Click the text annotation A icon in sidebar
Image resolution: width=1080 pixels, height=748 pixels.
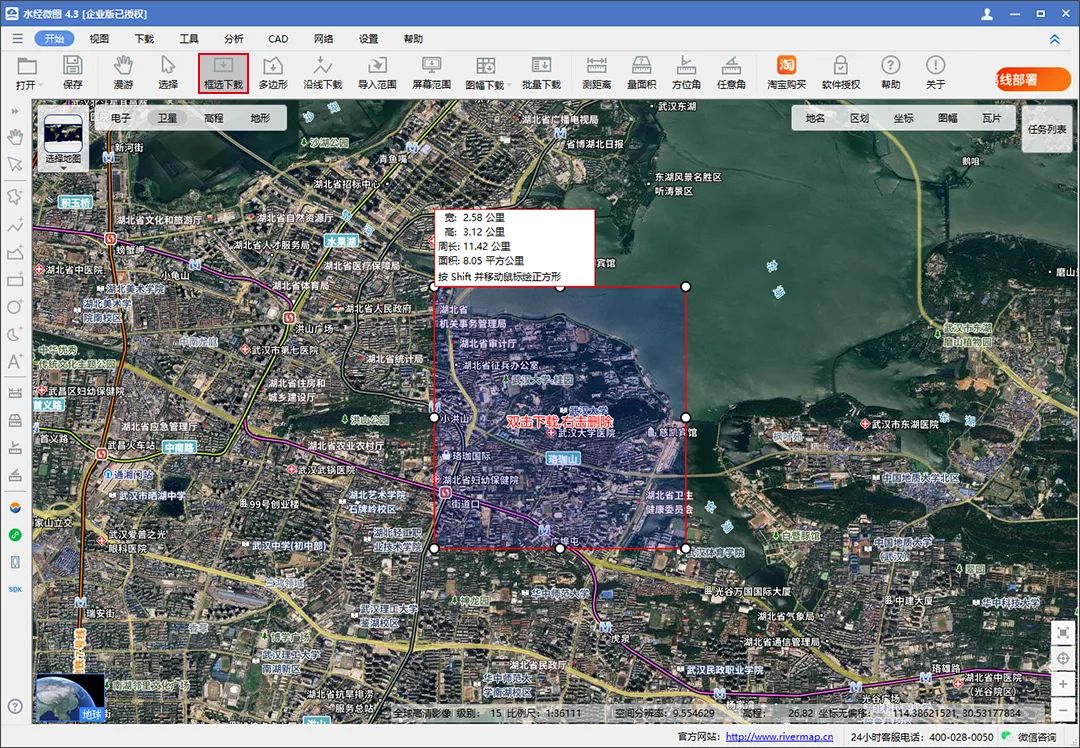(x=15, y=362)
